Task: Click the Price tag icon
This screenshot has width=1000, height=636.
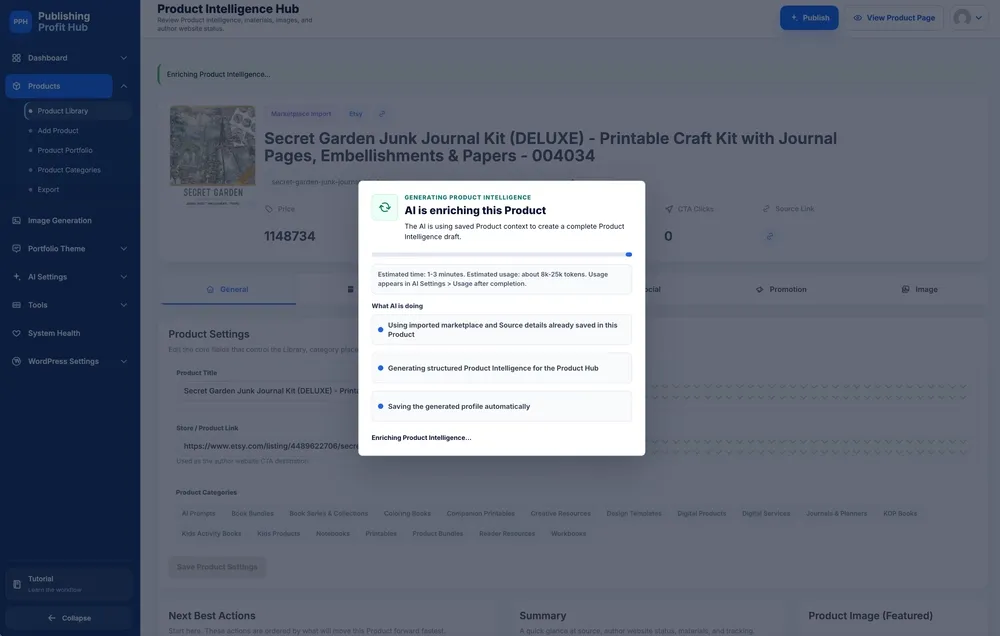Action: point(269,209)
